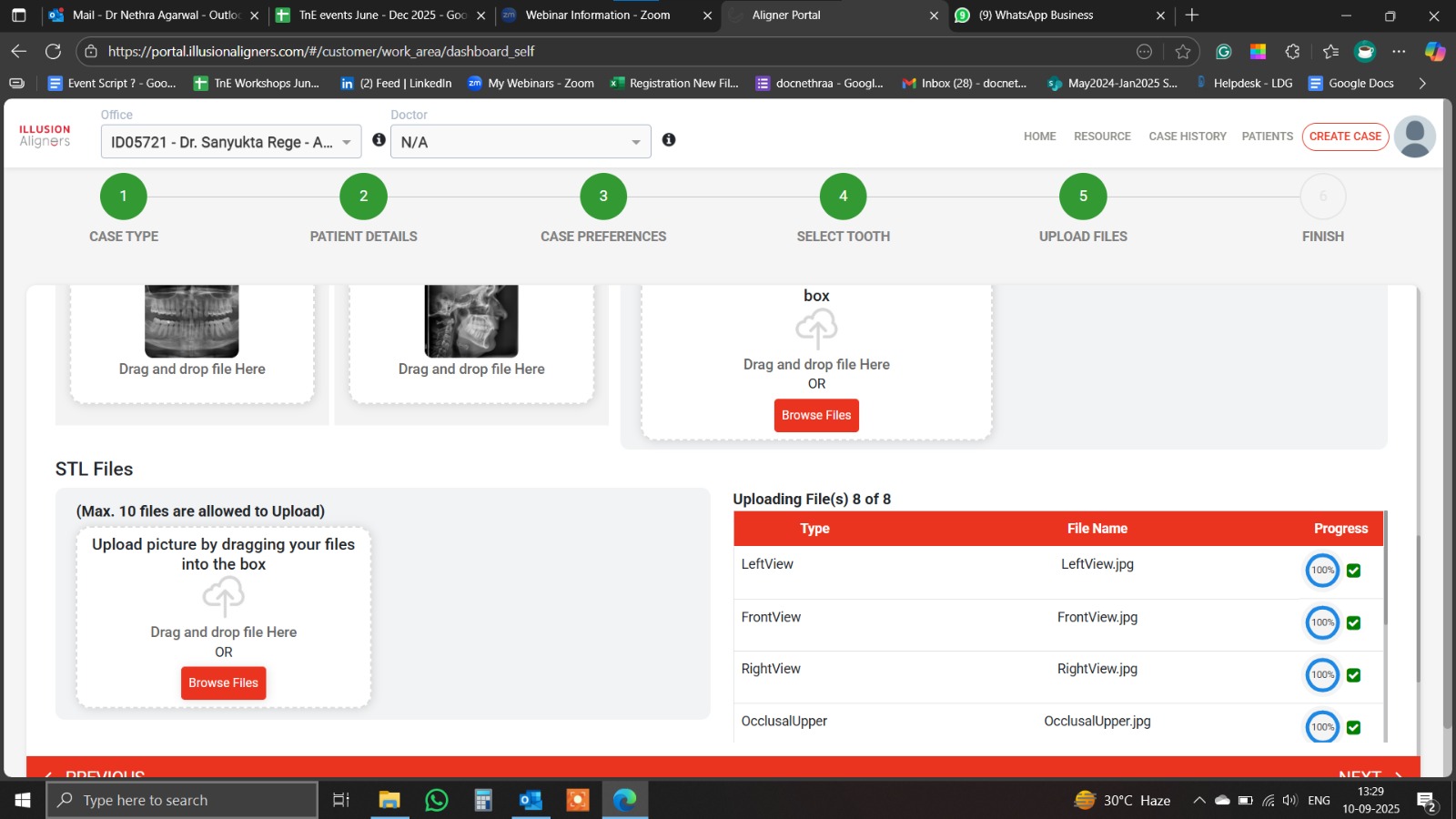Click the Illusion Aligners logo
Viewport: 1456px width, 819px height.
pyautogui.click(x=45, y=136)
